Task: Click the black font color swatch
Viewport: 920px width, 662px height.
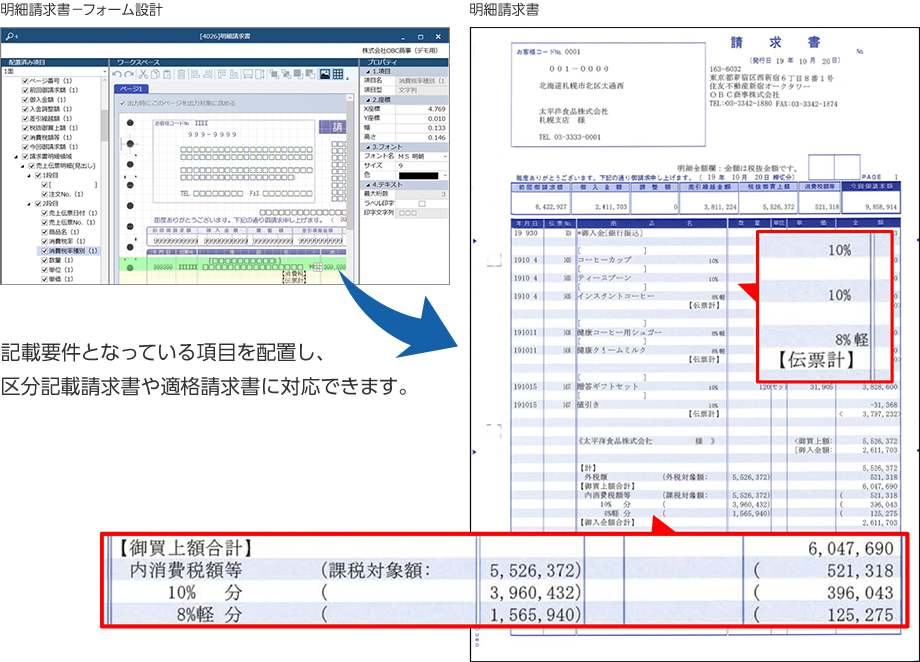Action: pyautogui.click(x=418, y=175)
